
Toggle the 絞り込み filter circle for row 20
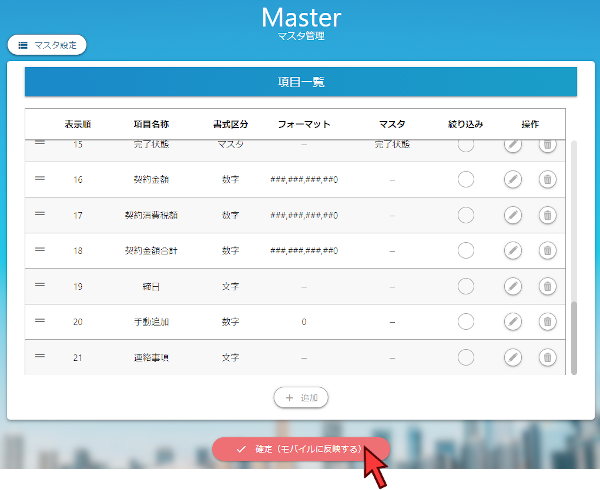465,322
